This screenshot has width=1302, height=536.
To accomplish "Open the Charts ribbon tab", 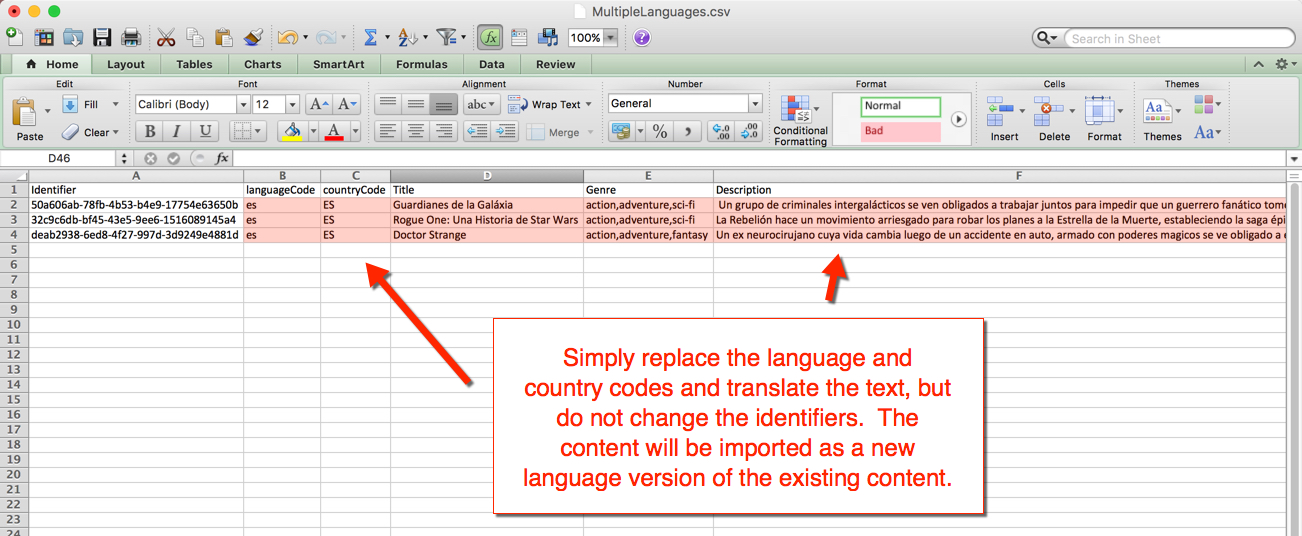I will point(263,64).
